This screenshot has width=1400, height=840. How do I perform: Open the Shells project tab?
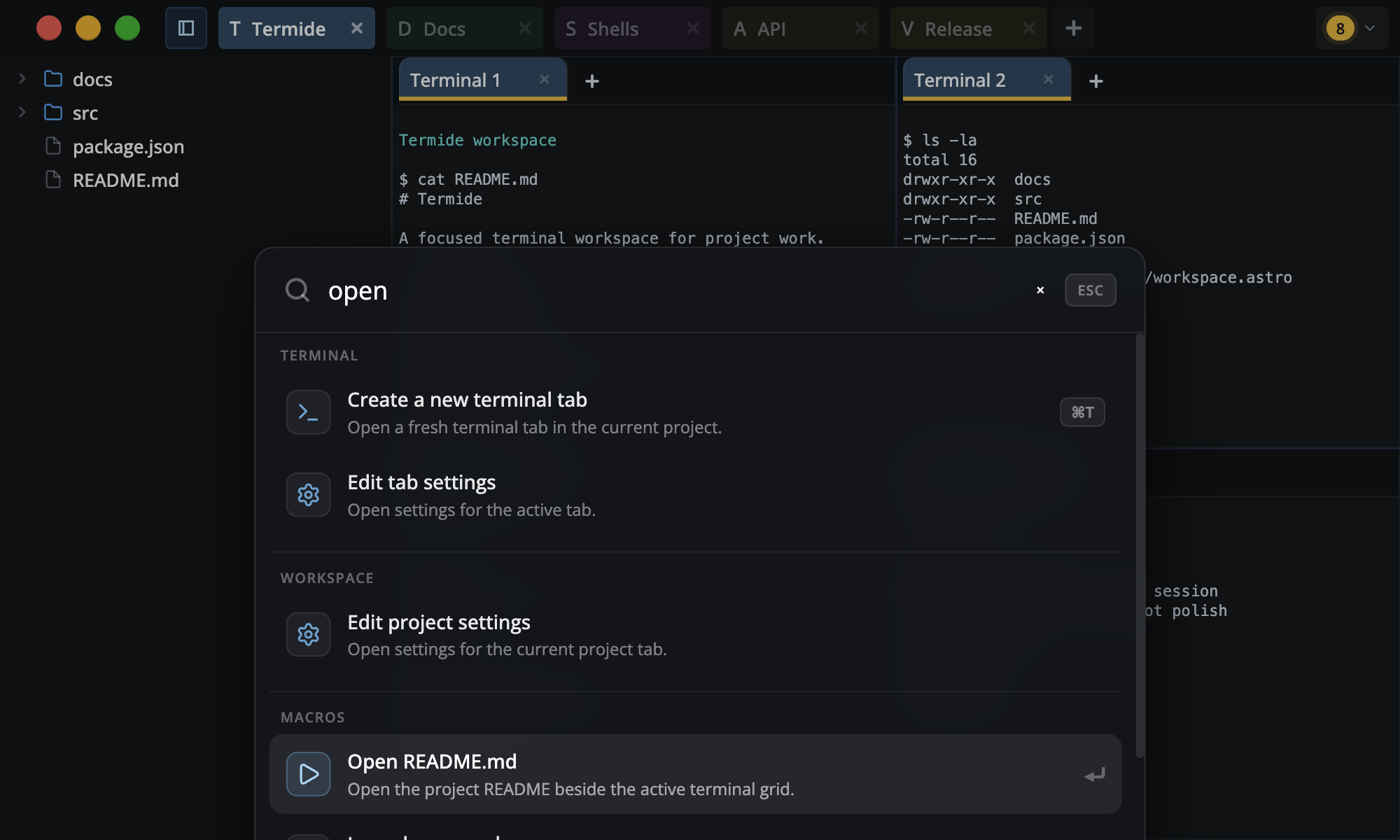(x=633, y=28)
